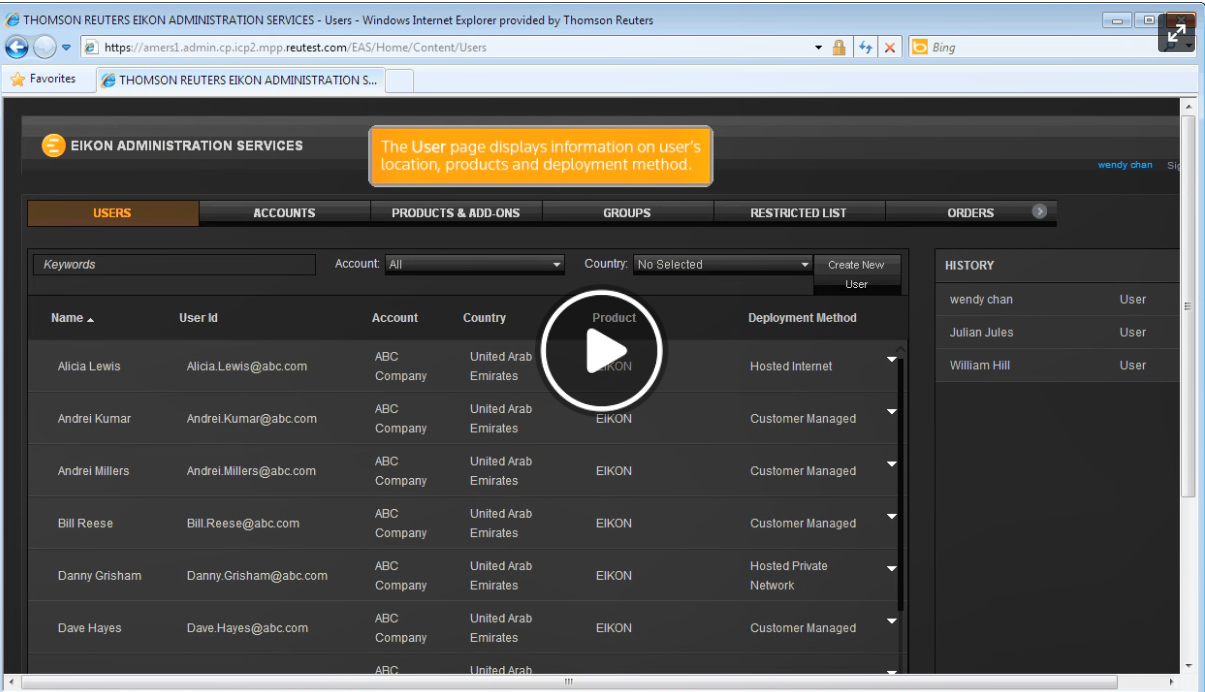1205x692 pixels.
Task: Click the tab bar next arrow icon
Action: (x=1040, y=212)
